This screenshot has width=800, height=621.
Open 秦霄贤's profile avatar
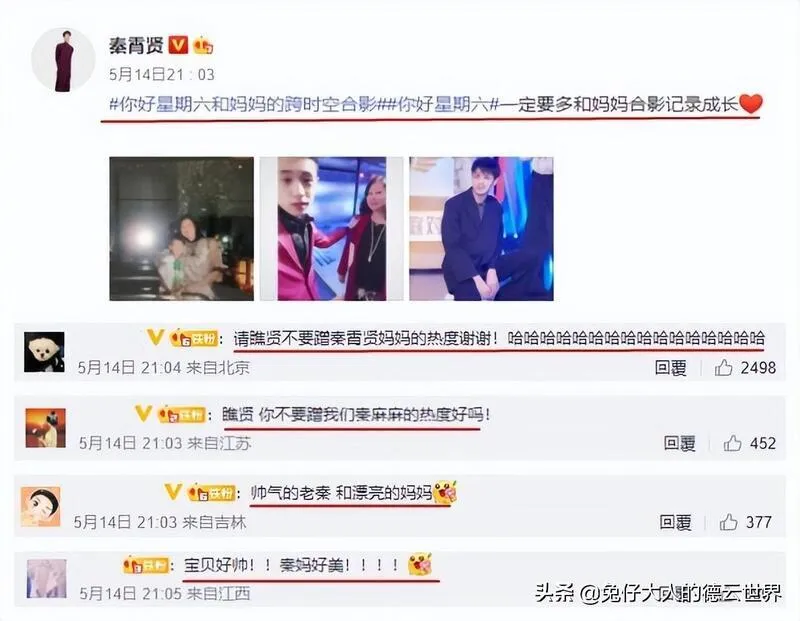[63, 60]
